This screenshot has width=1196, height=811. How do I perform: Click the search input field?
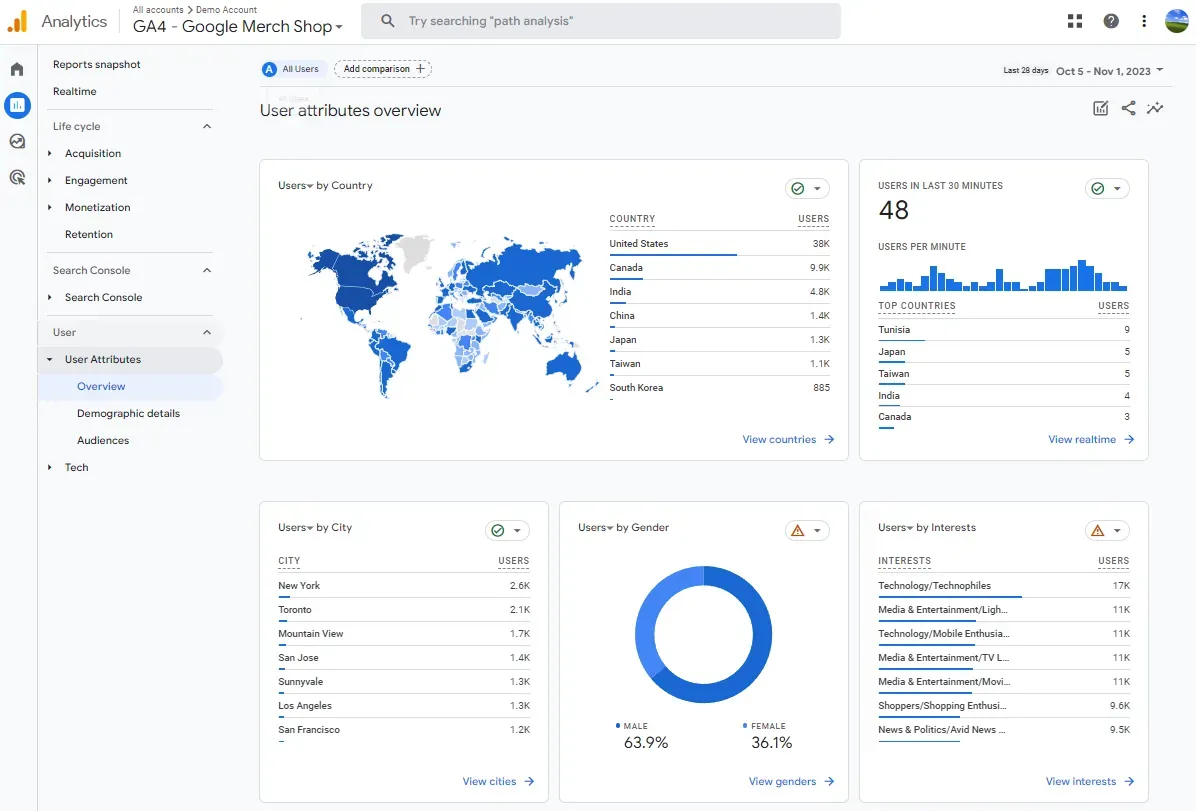(601, 21)
